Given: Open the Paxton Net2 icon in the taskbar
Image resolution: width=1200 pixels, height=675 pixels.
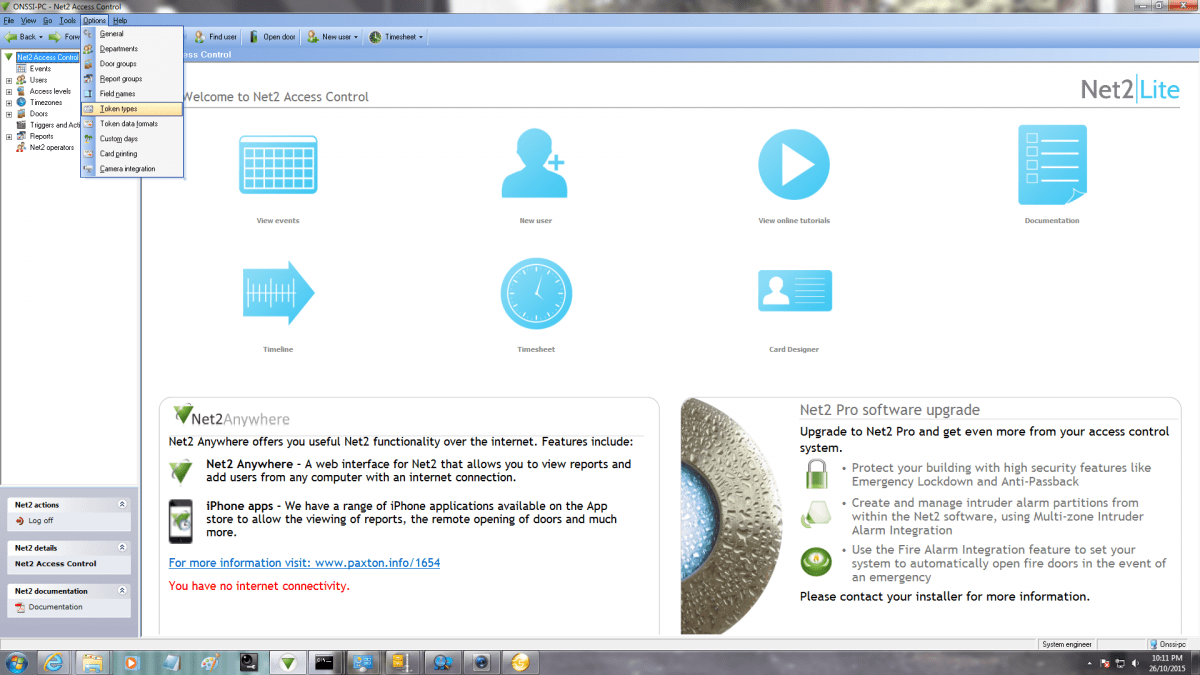Looking at the screenshot, I should pyautogui.click(x=287, y=662).
